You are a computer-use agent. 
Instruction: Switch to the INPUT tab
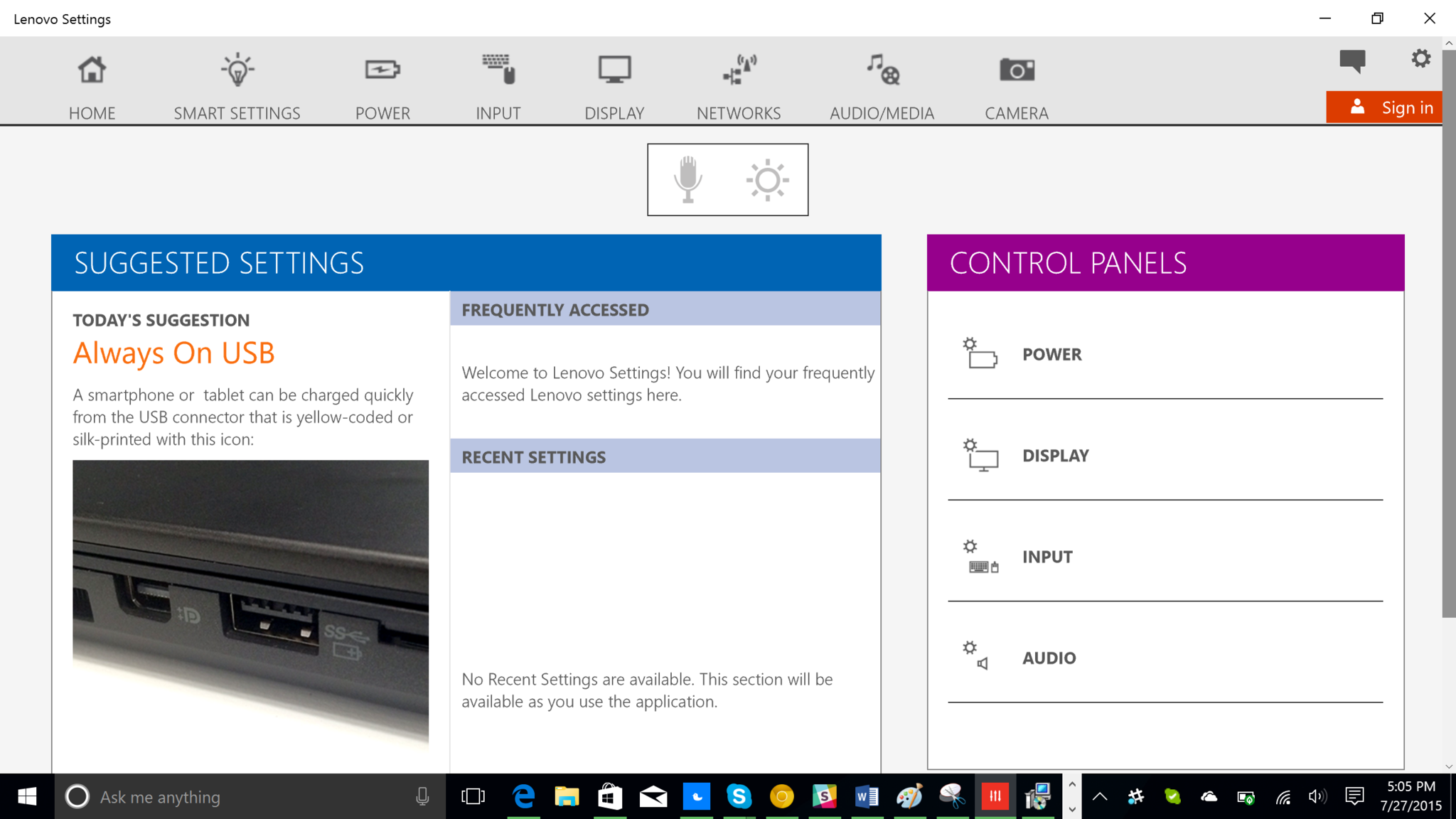pos(498,87)
